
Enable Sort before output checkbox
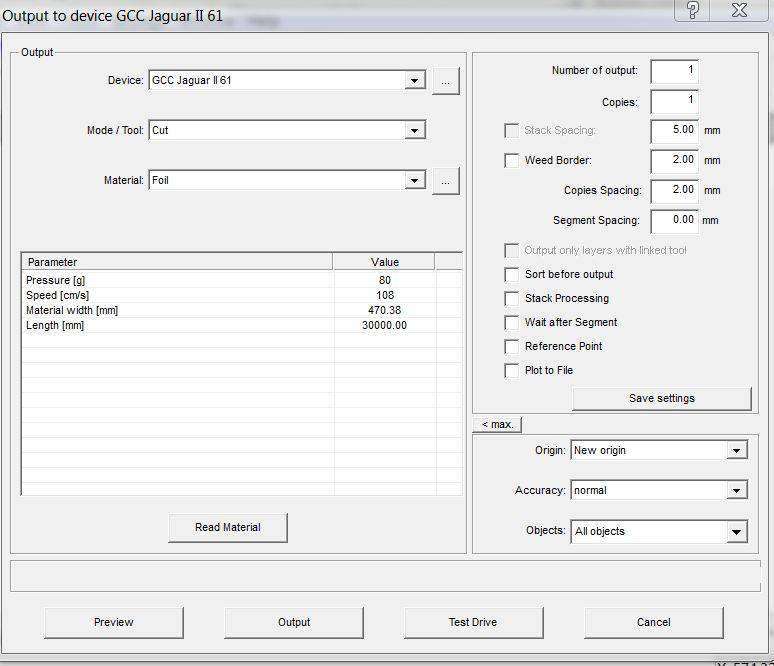pyautogui.click(x=511, y=274)
